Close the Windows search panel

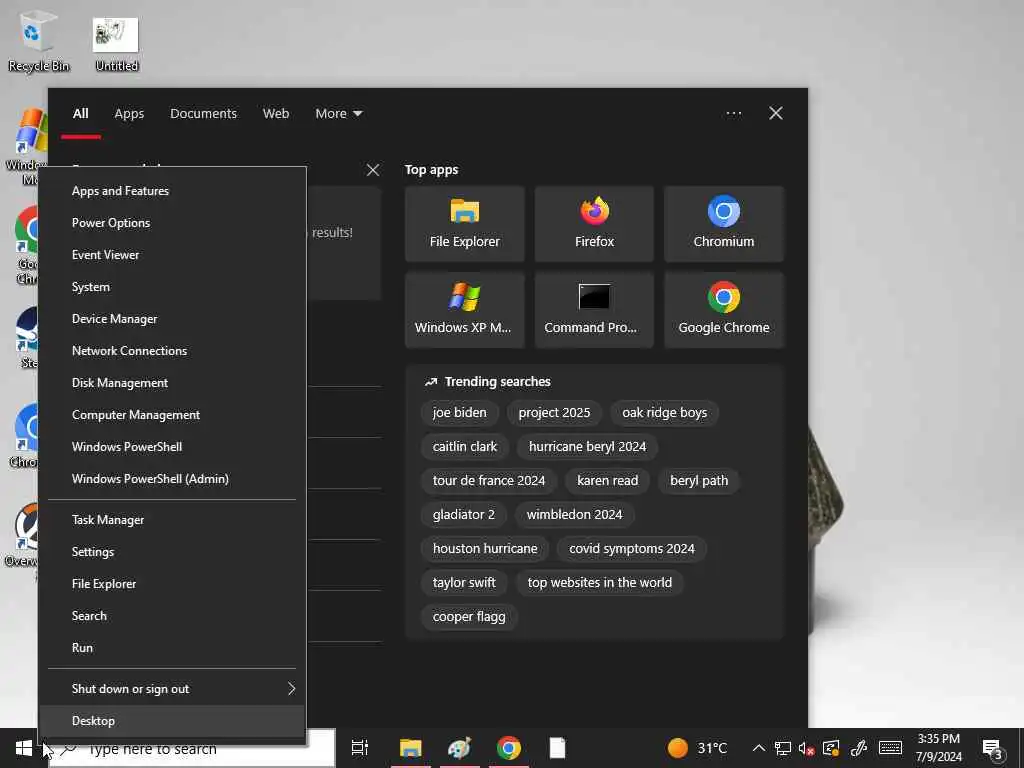point(776,114)
